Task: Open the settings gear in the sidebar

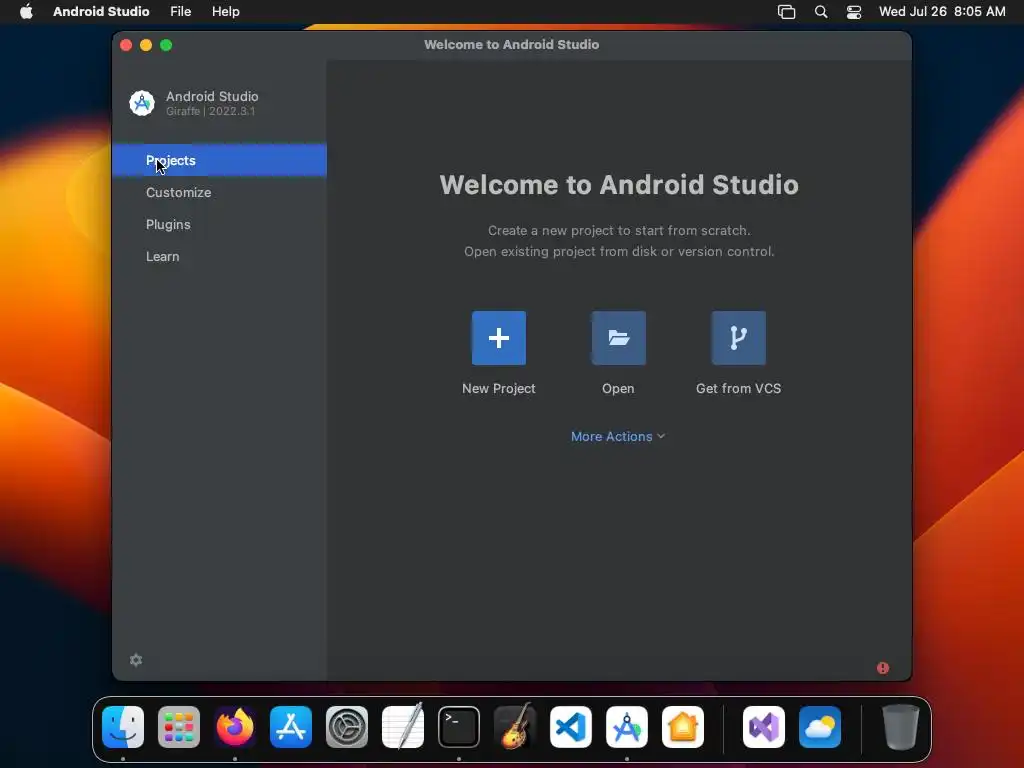Action: pos(136,660)
